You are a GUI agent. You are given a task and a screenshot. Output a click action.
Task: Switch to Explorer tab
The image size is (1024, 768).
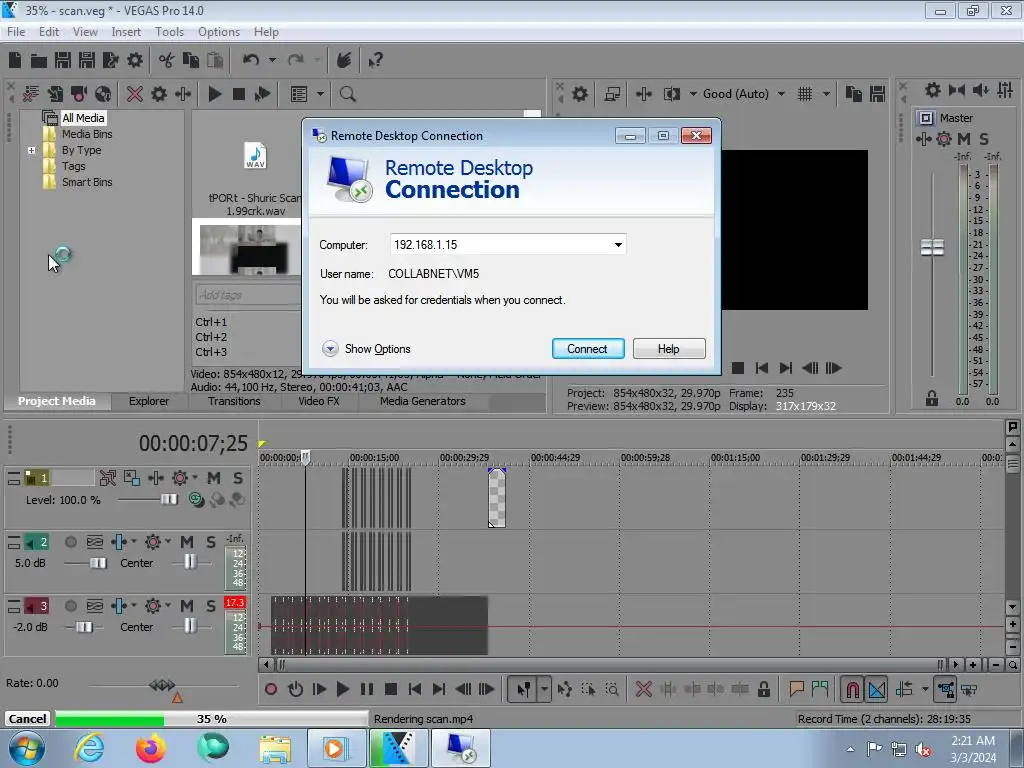click(149, 401)
